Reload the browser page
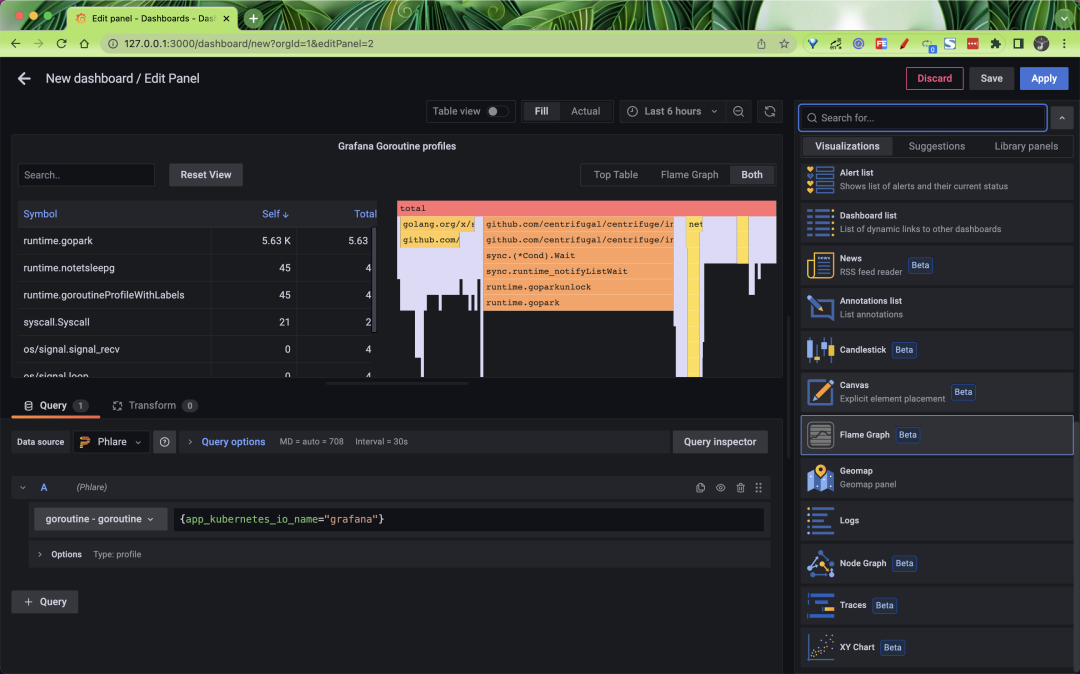The width and height of the screenshot is (1080, 674). click(61, 43)
